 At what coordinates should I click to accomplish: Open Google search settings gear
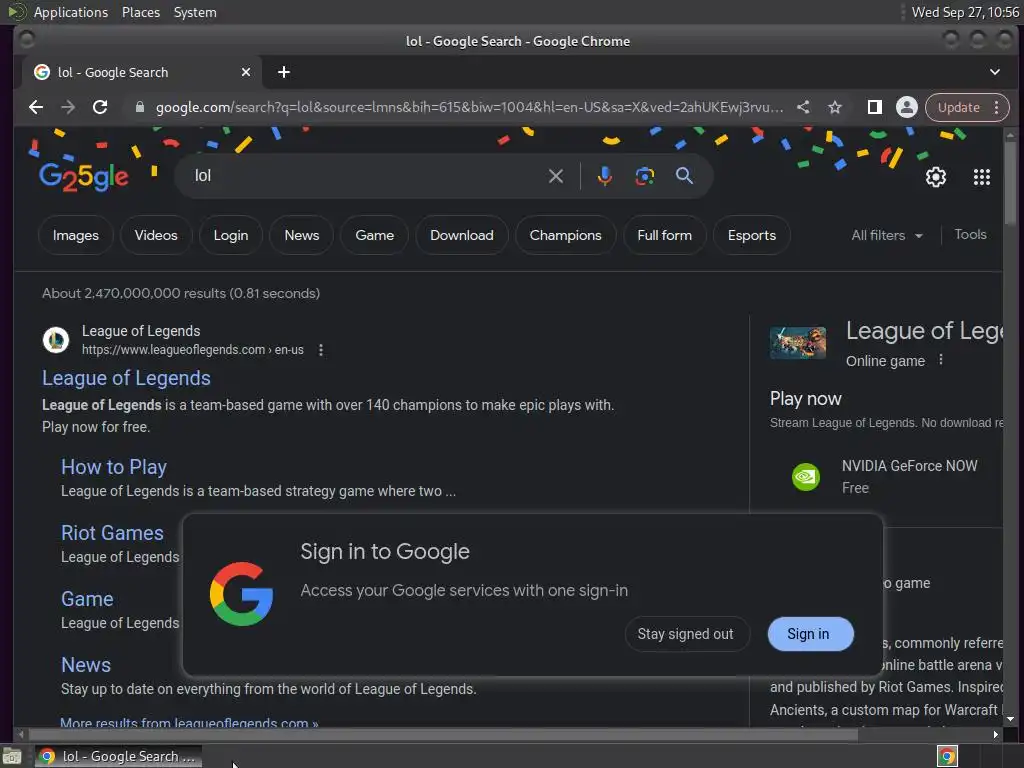(x=936, y=177)
